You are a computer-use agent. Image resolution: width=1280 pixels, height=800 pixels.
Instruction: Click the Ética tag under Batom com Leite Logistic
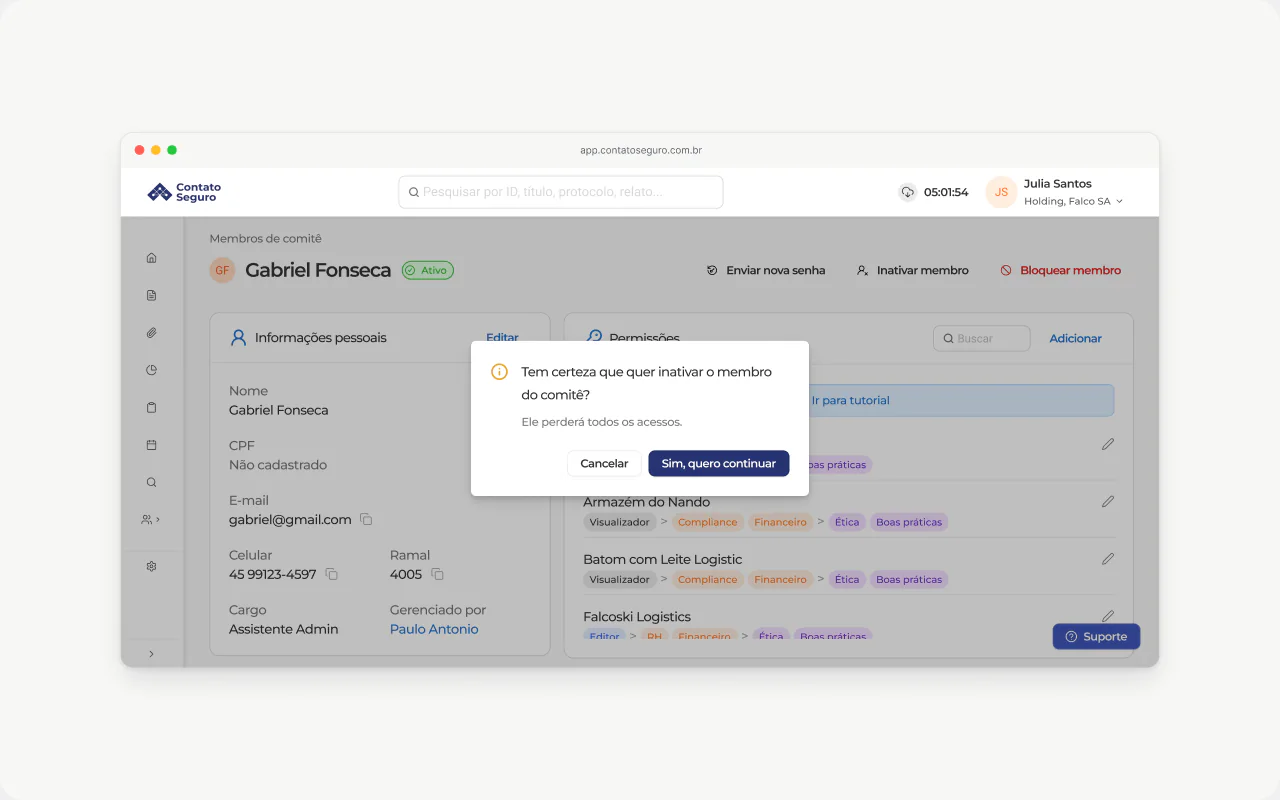tap(847, 580)
